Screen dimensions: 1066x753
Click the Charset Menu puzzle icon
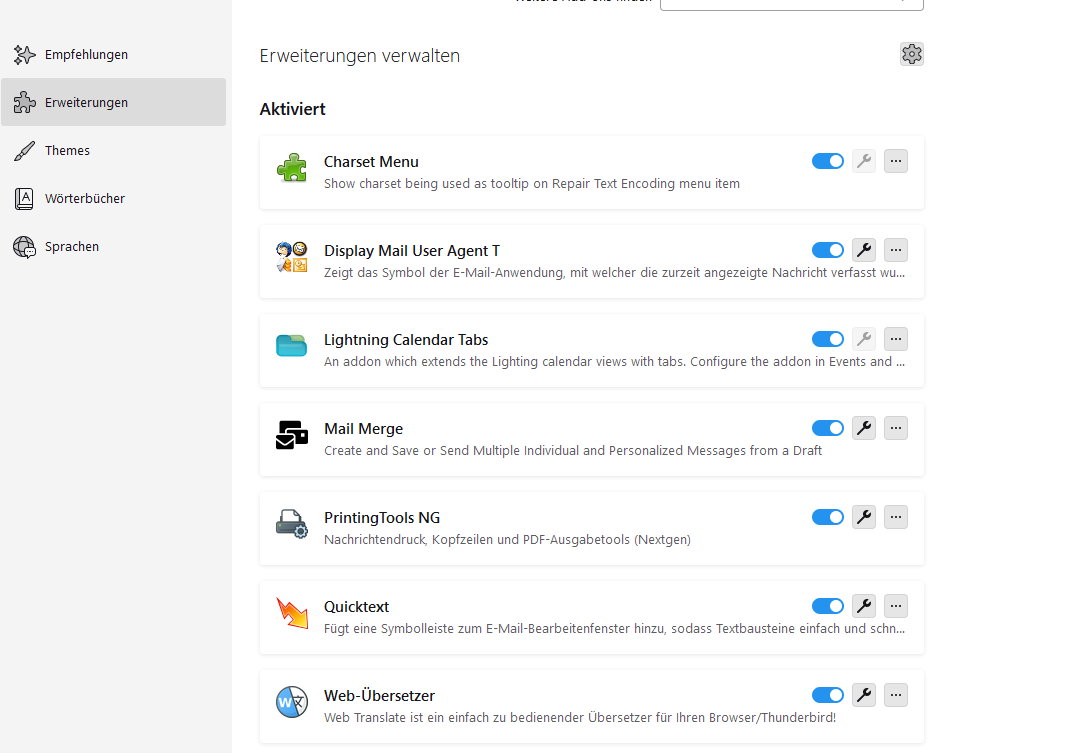pos(292,168)
